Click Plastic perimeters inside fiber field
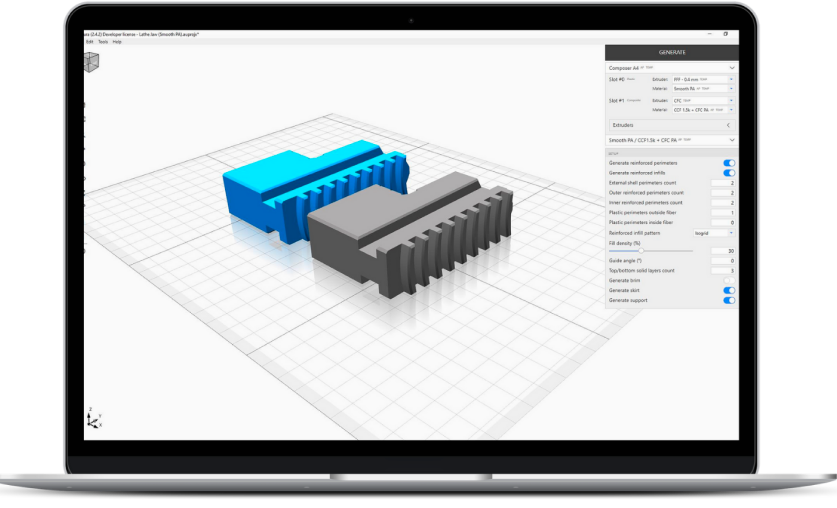 click(723, 223)
